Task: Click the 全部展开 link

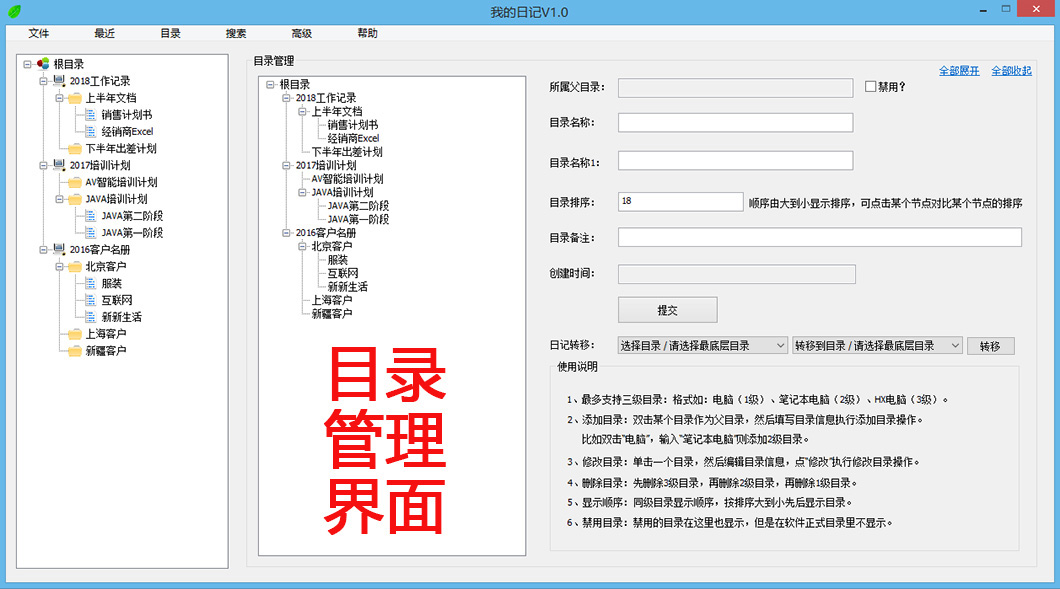Action: [x=959, y=70]
